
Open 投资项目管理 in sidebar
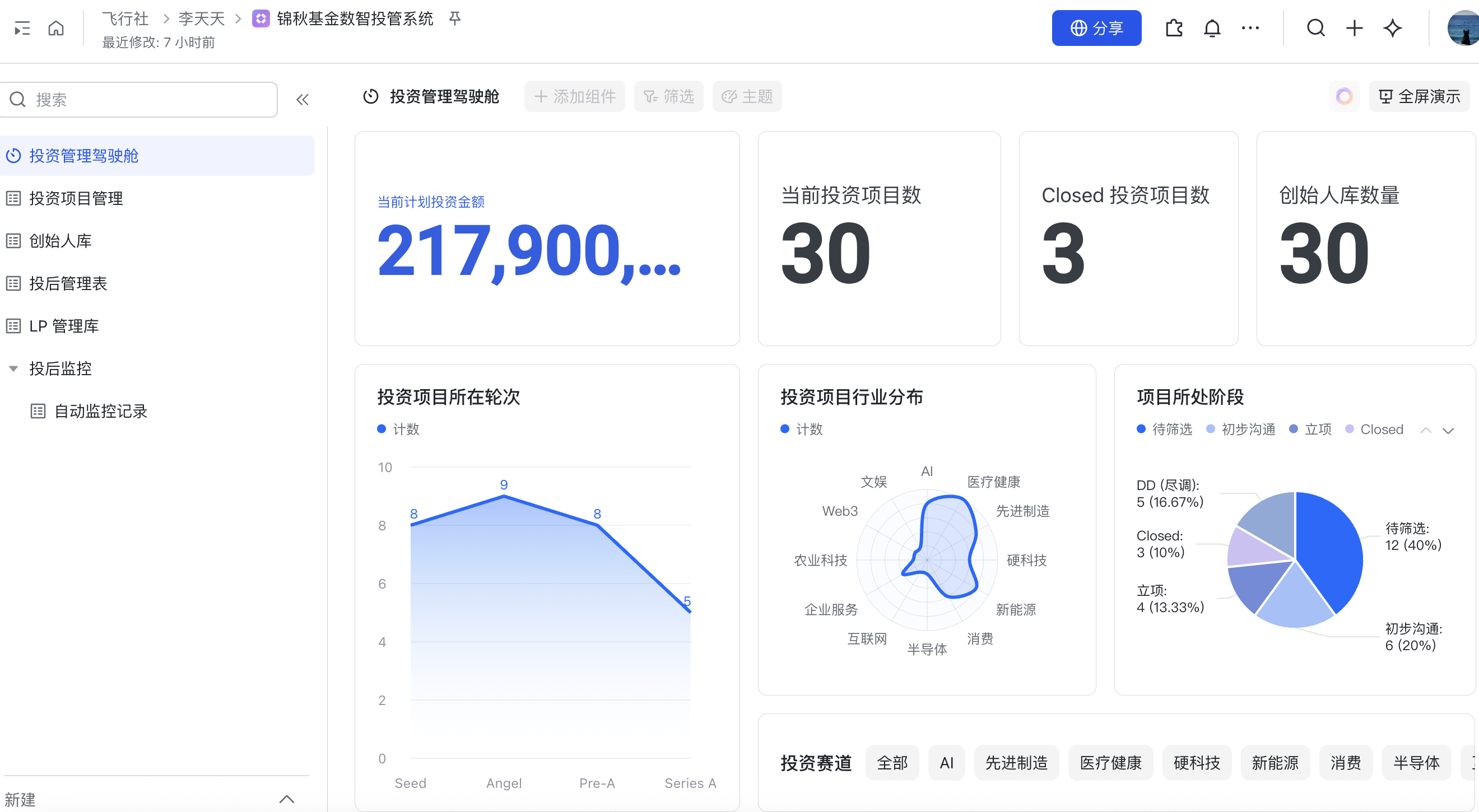[x=76, y=199]
